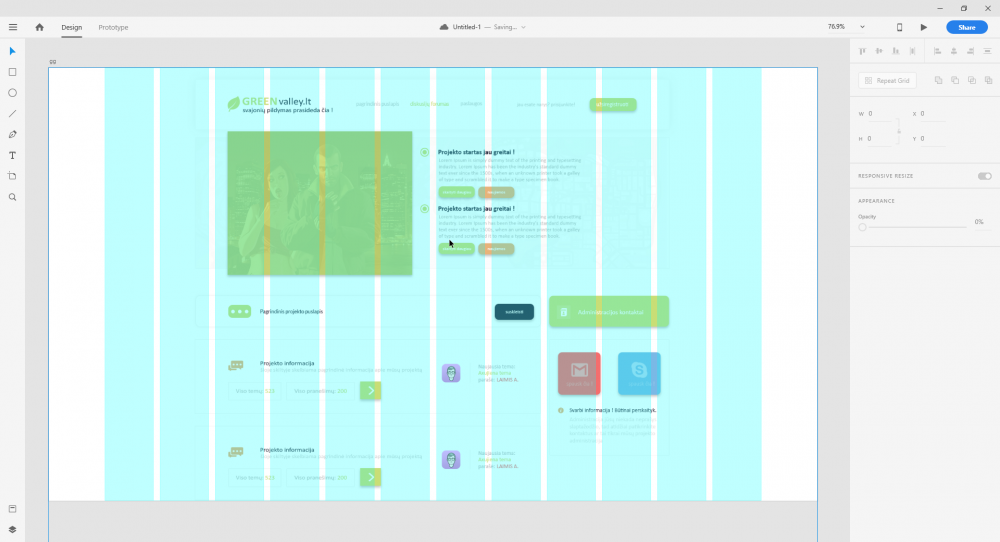This screenshot has height=542, width=1000.
Task: Toggle the width-height aspect ratio lock
Action: coord(898,127)
